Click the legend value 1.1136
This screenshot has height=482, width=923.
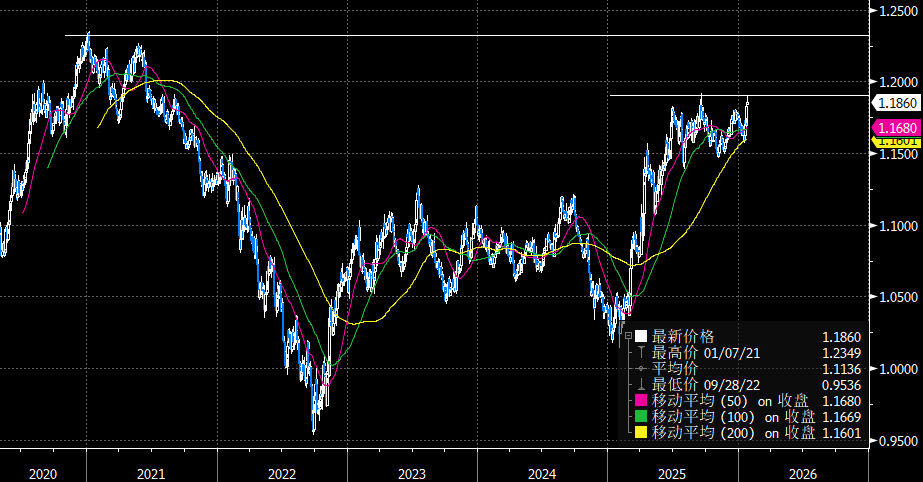(842, 369)
